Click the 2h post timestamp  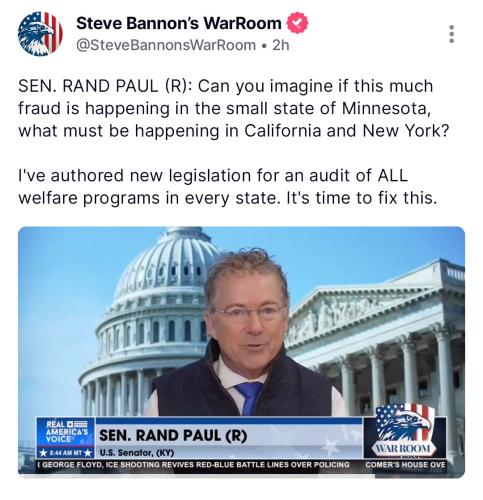coord(281,45)
